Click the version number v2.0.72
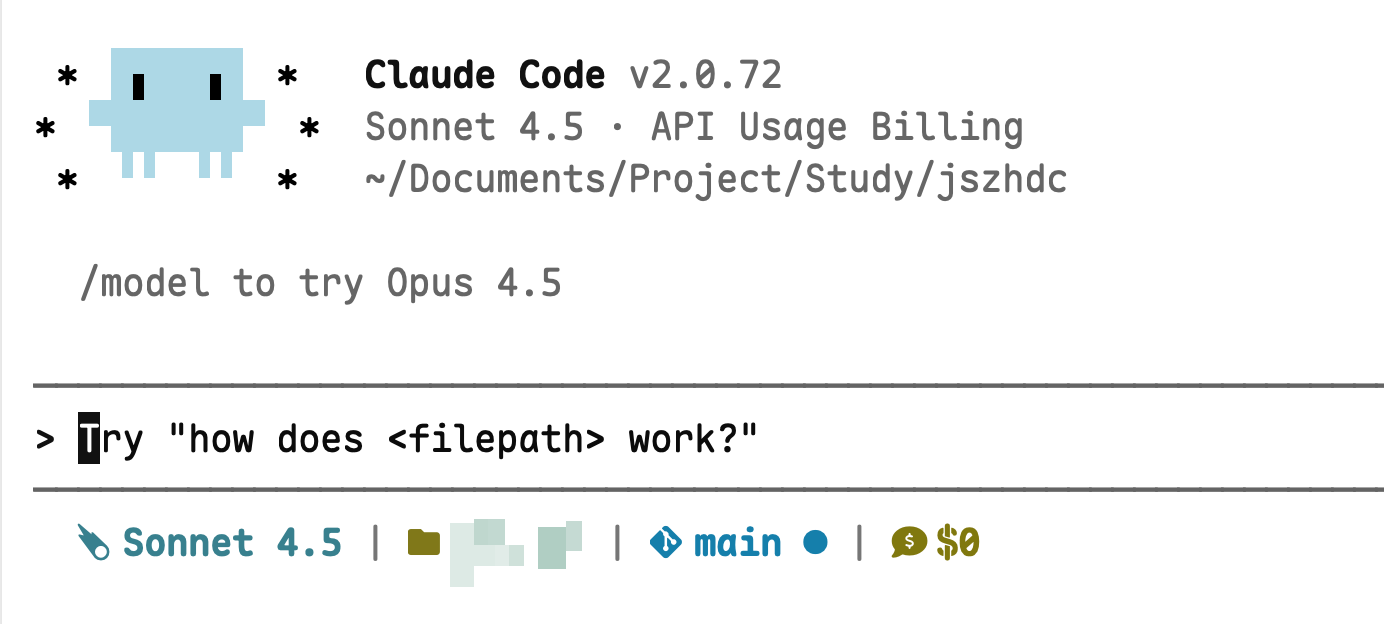The image size is (1384, 624). pos(706,75)
